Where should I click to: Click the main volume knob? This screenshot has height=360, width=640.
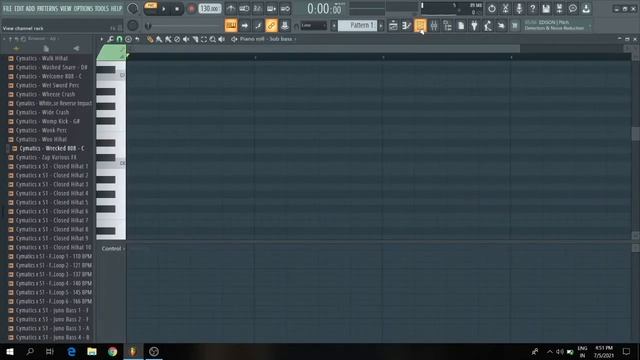(133, 8)
